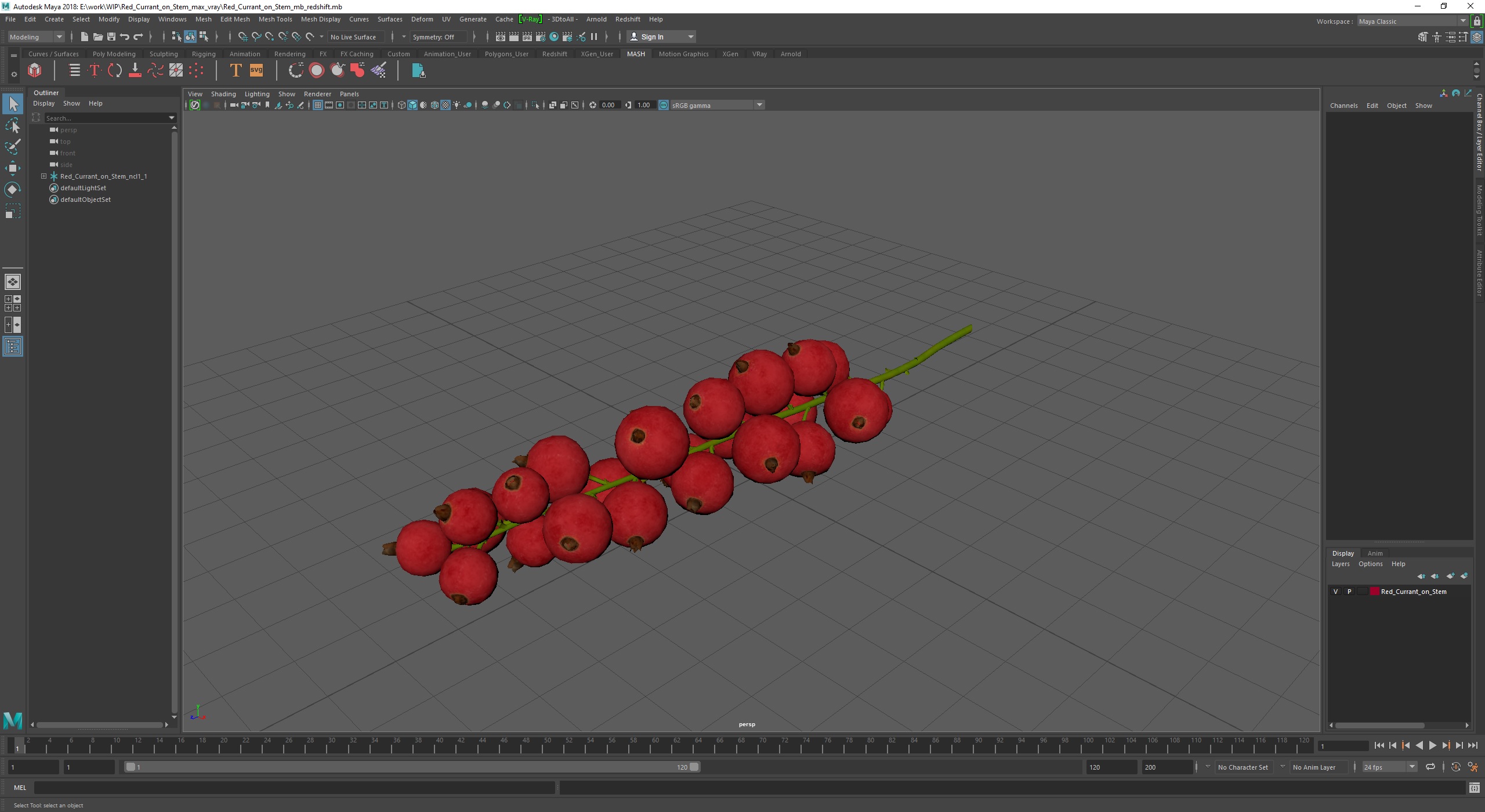Viewport: 1485px width, 812px height.
Task: Activate the Paint selection tool
Action: 13,147
